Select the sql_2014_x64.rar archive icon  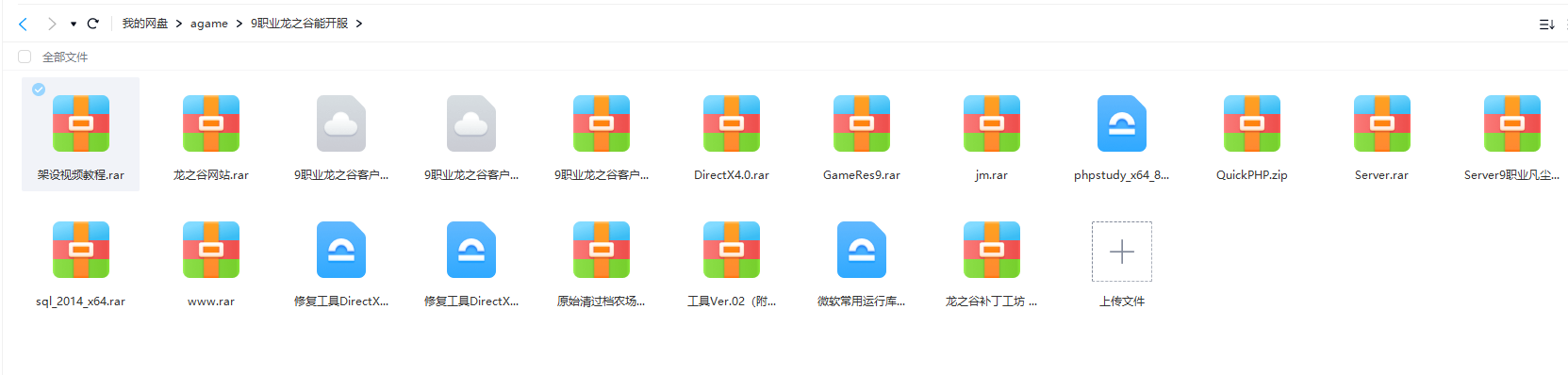point(81,250)
